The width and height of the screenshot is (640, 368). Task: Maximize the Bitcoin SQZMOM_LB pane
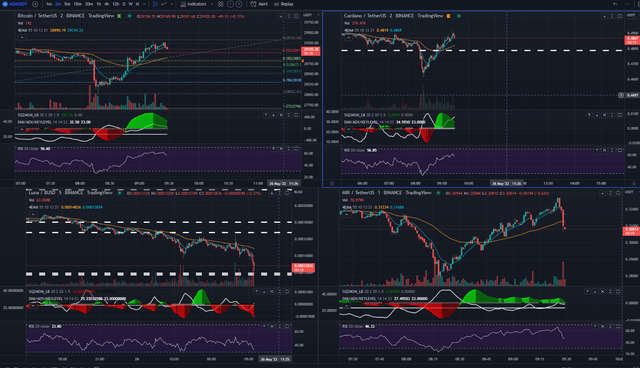[296, 115]
